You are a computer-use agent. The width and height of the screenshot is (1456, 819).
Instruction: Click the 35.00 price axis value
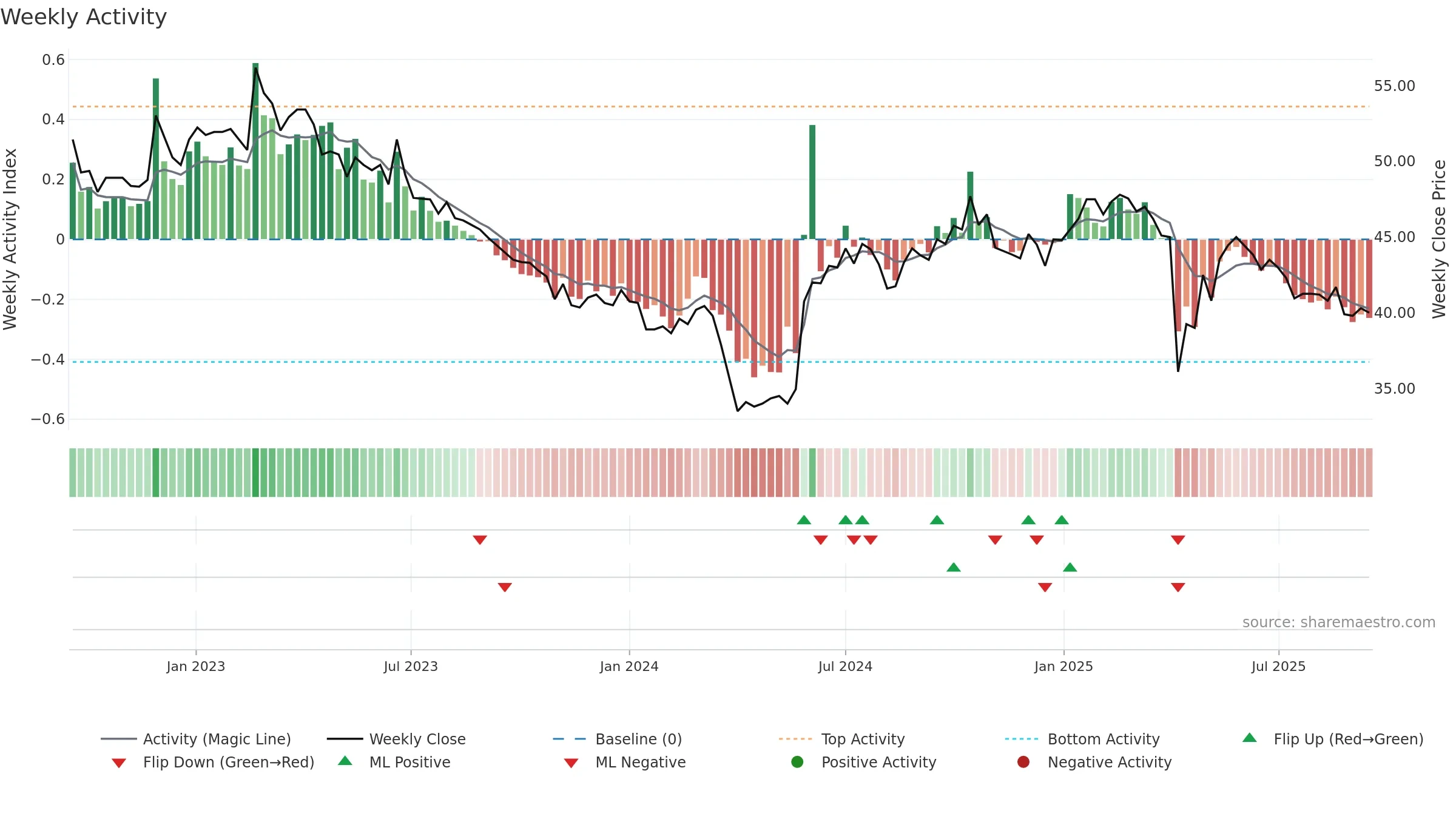pos(1394,389)
